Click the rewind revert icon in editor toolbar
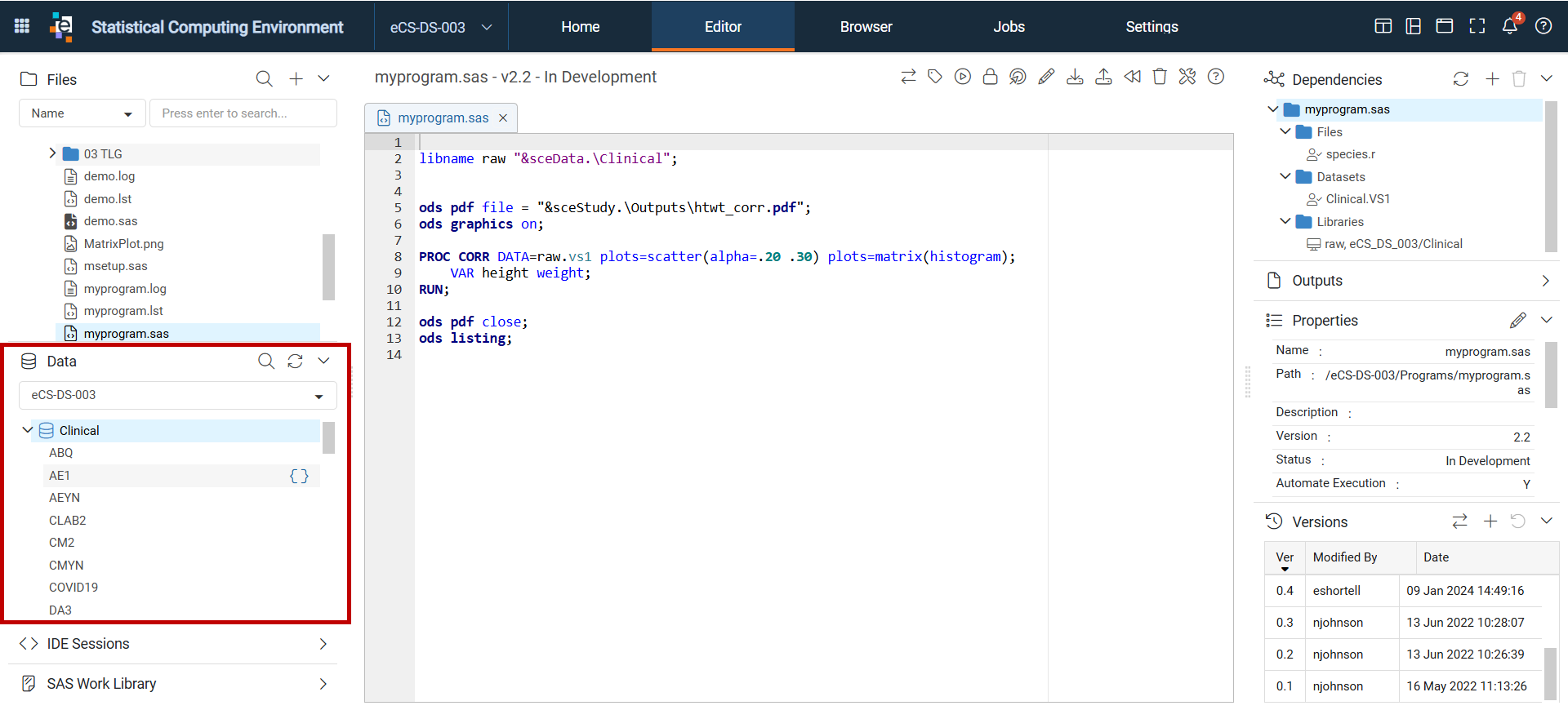Viewport: 1568px width, 710px height. pyautogui.click(x=1132, y=77)
